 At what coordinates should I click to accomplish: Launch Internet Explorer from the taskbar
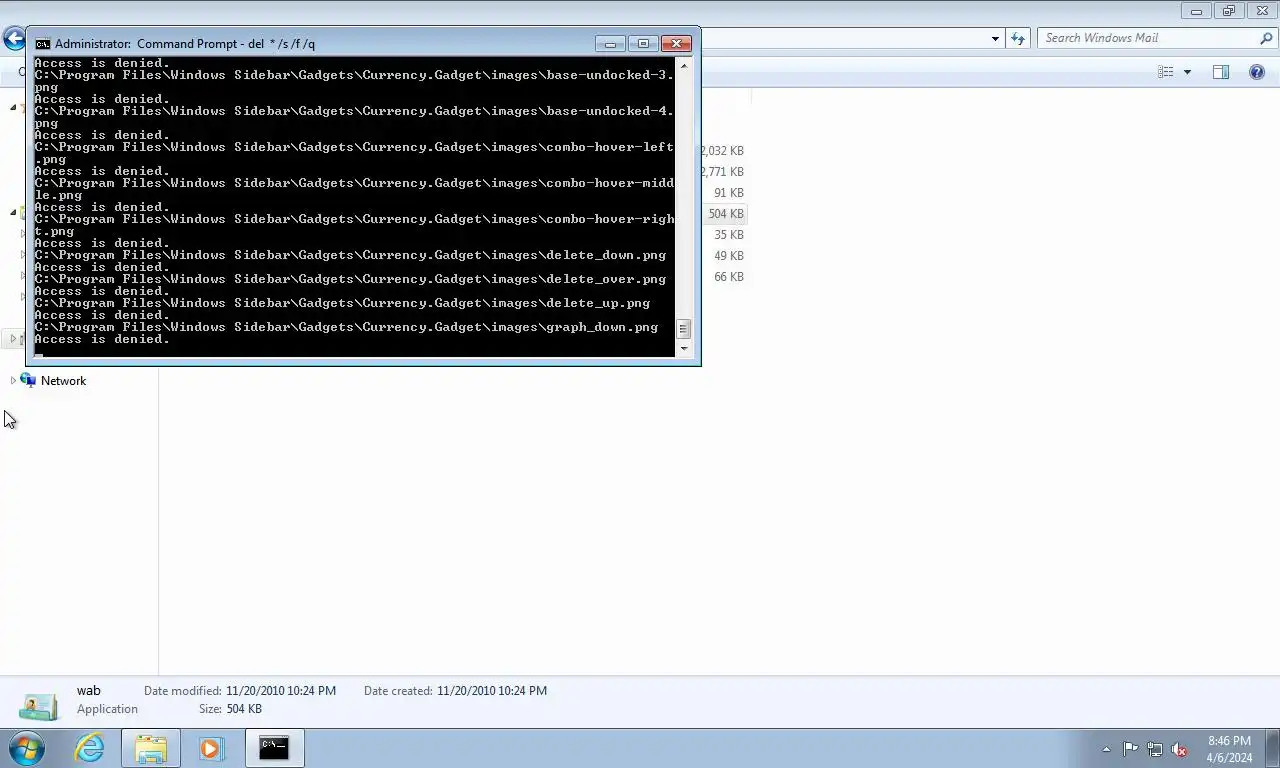pos(89,748)
